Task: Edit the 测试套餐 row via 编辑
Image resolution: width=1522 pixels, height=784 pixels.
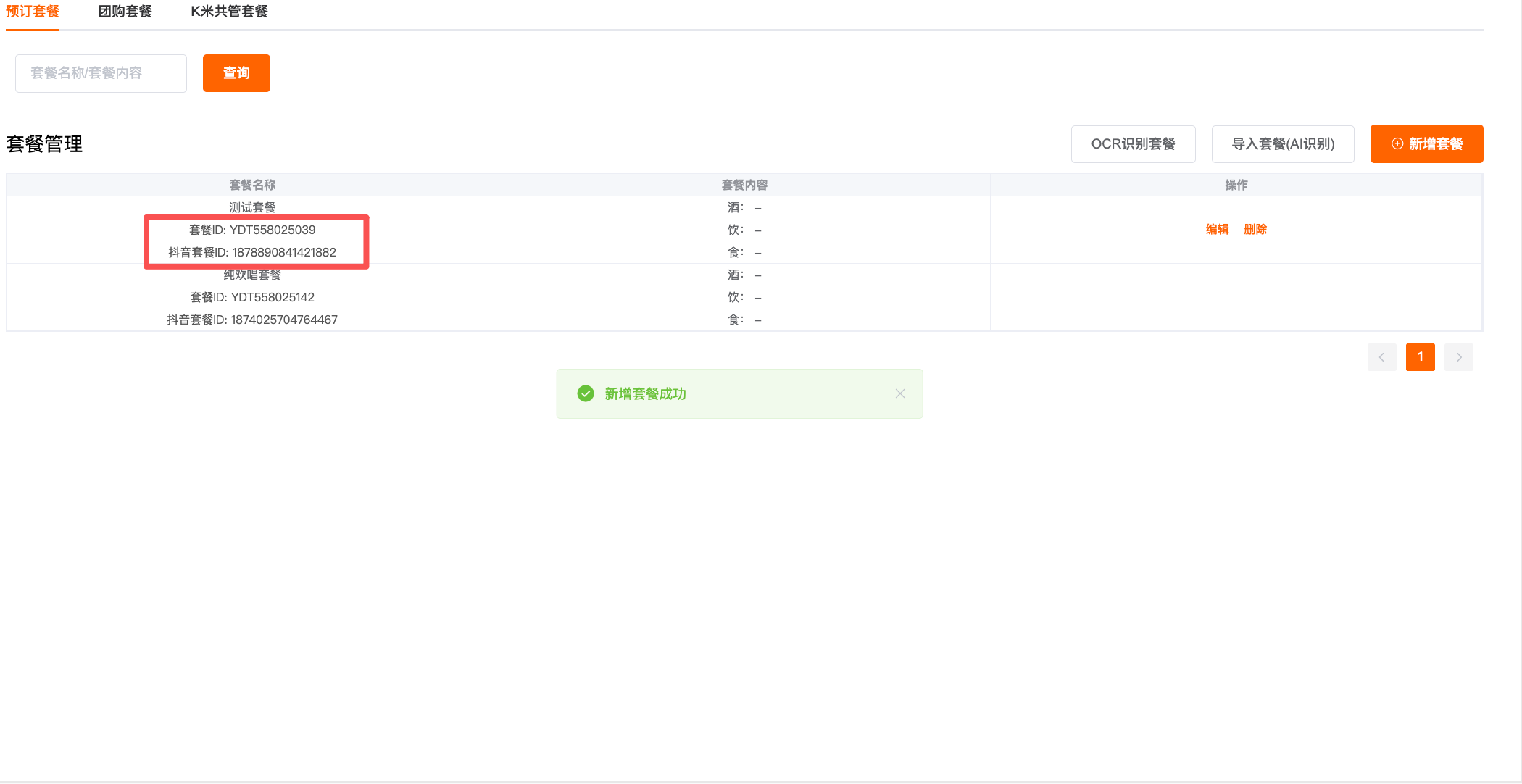Action: pyautogui.click(x=1217, y=230)
